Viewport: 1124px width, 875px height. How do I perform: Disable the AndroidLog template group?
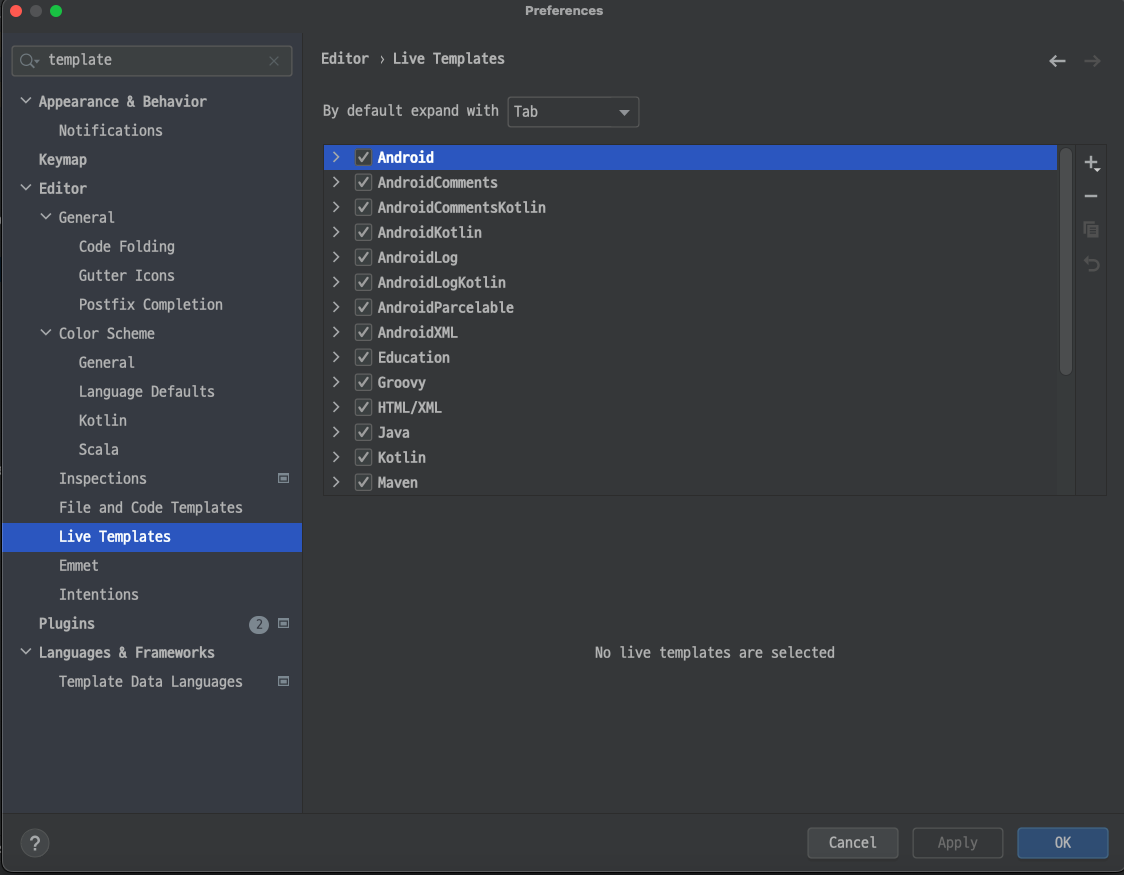pyautogui.click(x=363, y=257)
